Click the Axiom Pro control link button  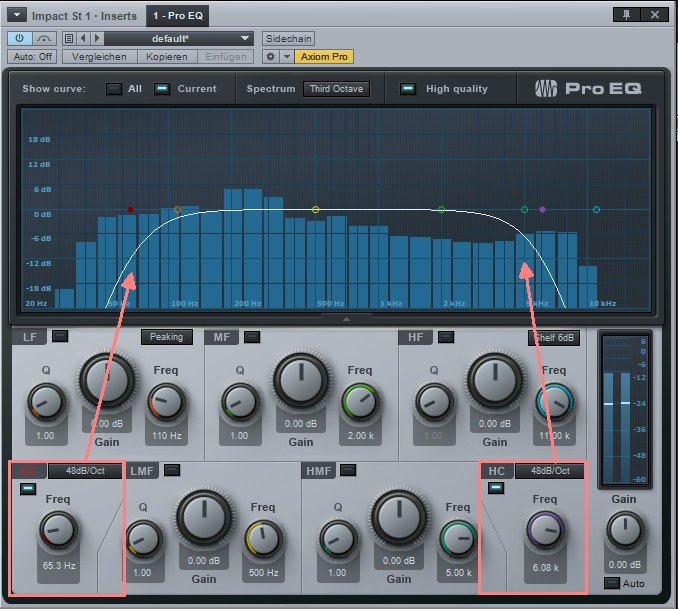[x=324, y=57]
